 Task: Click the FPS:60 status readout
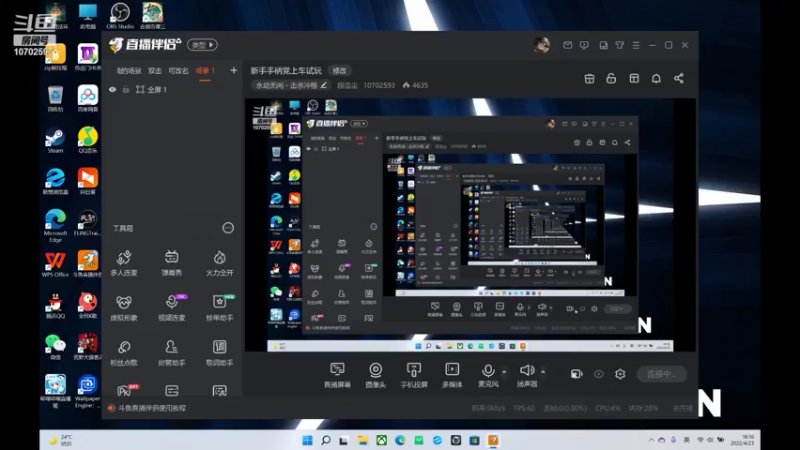coord(524,408)
